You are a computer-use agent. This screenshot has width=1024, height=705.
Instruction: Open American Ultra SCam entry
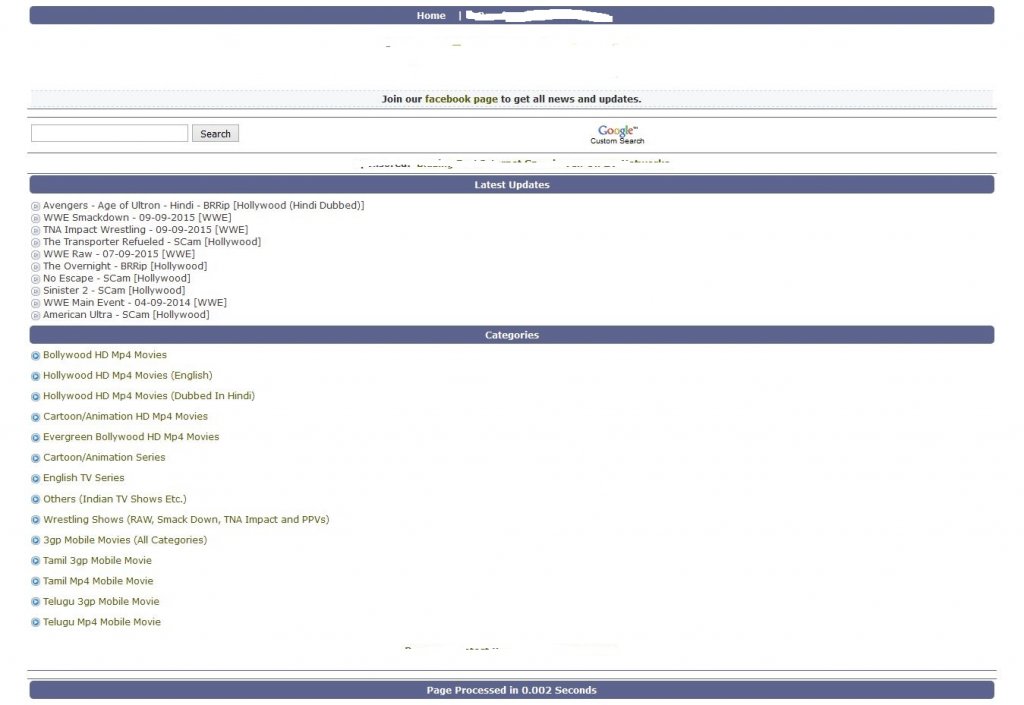tap(127, 315)
